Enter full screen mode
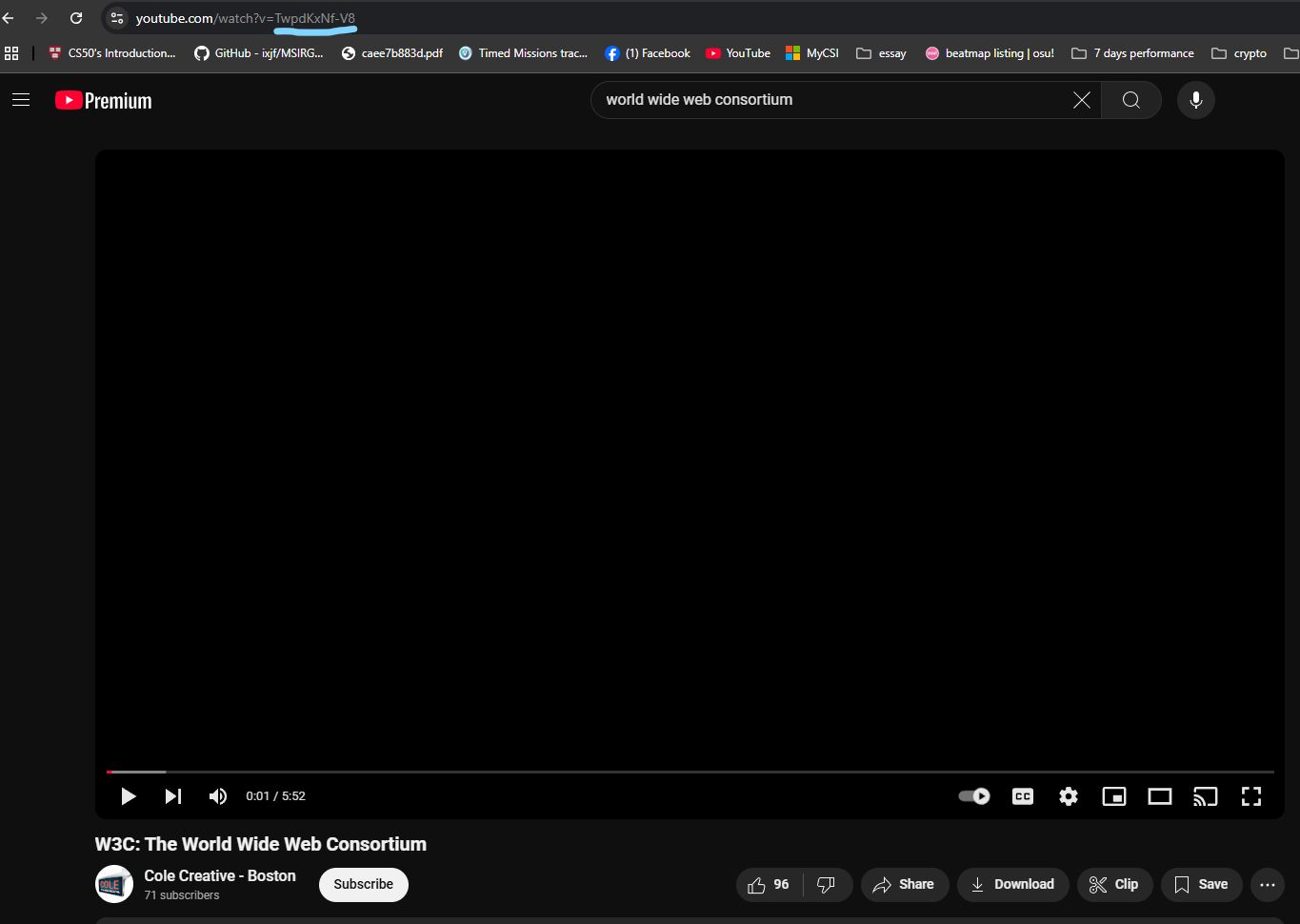This screenshot has width=1300, height=924. 1251,796
